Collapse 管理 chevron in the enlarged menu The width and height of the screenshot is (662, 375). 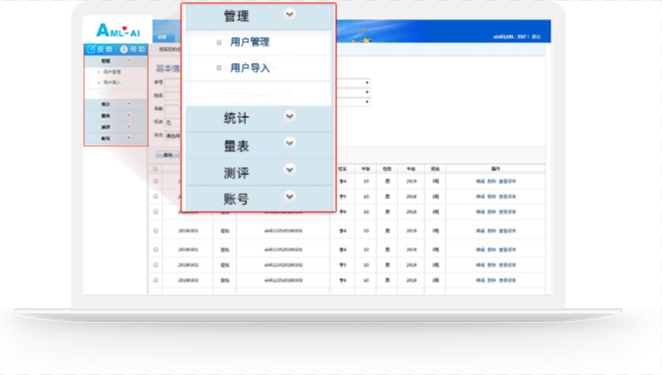pos(290,14)
